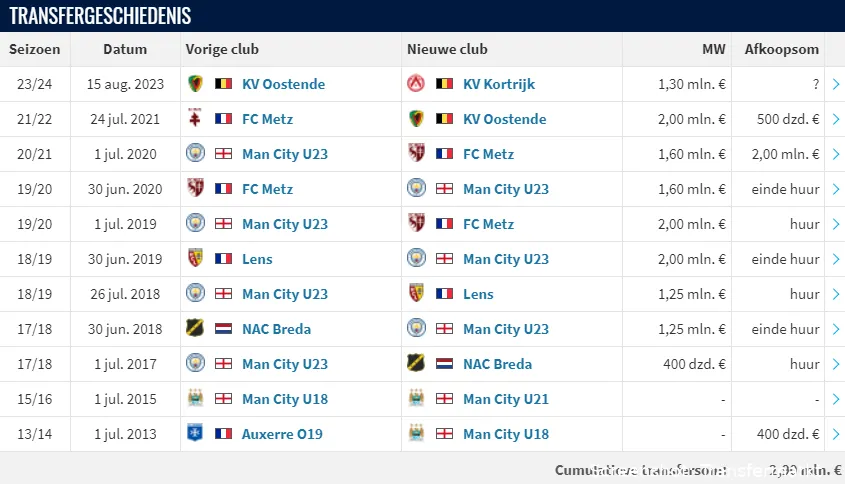Click KV Oostende crest in 15 aug. 2023 row
This screenshot has width=845, height=484.
(x=195, y=84)
